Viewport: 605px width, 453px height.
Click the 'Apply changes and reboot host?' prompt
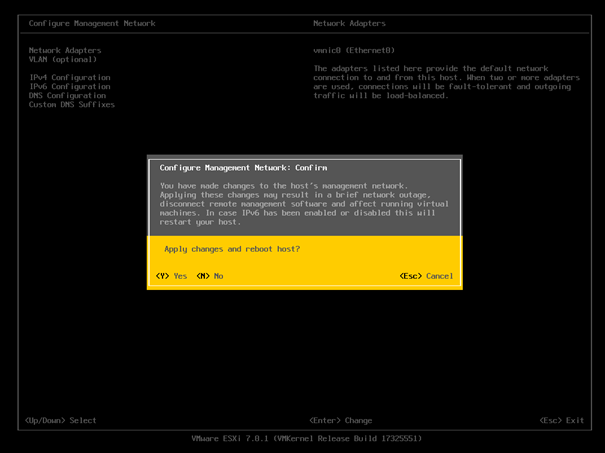click(x=232, y=248)
